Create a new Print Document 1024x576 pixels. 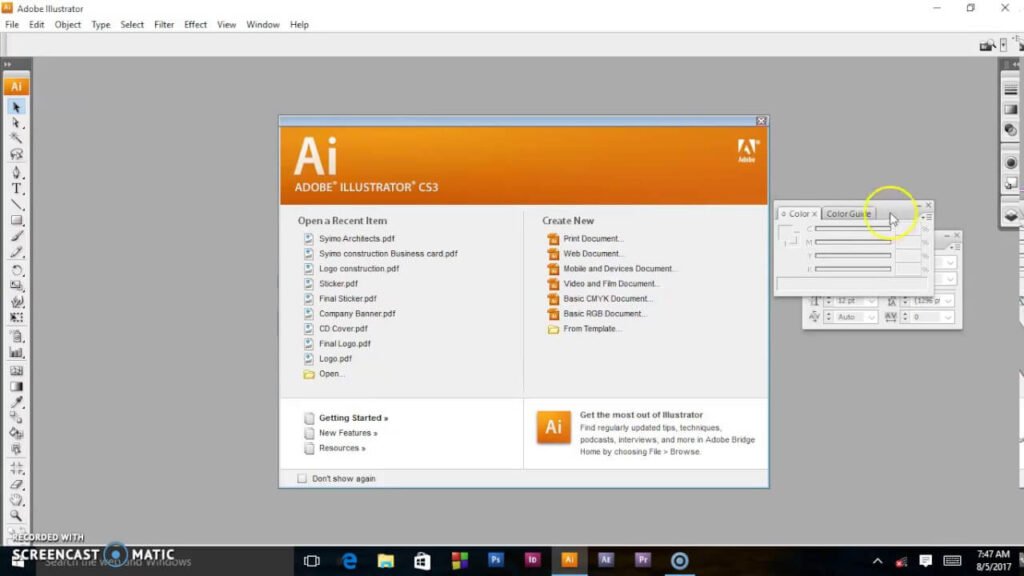tap(594, 238)
